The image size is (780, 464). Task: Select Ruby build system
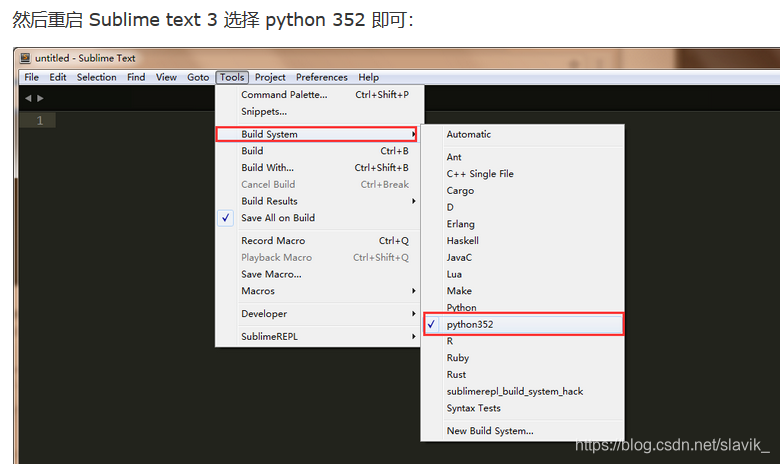[x=523, y=358]
